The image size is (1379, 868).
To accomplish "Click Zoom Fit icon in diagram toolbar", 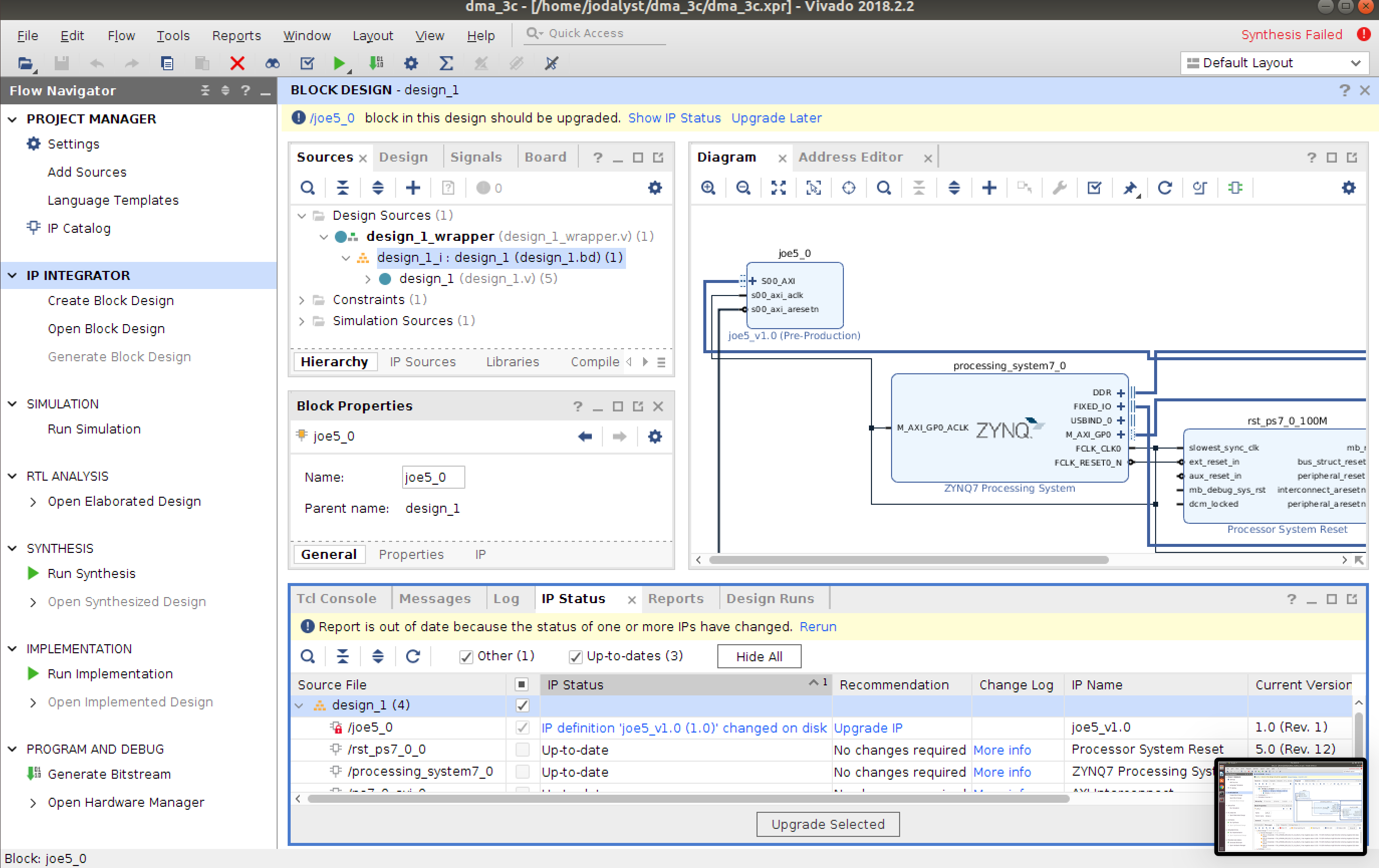I will 778,188.
